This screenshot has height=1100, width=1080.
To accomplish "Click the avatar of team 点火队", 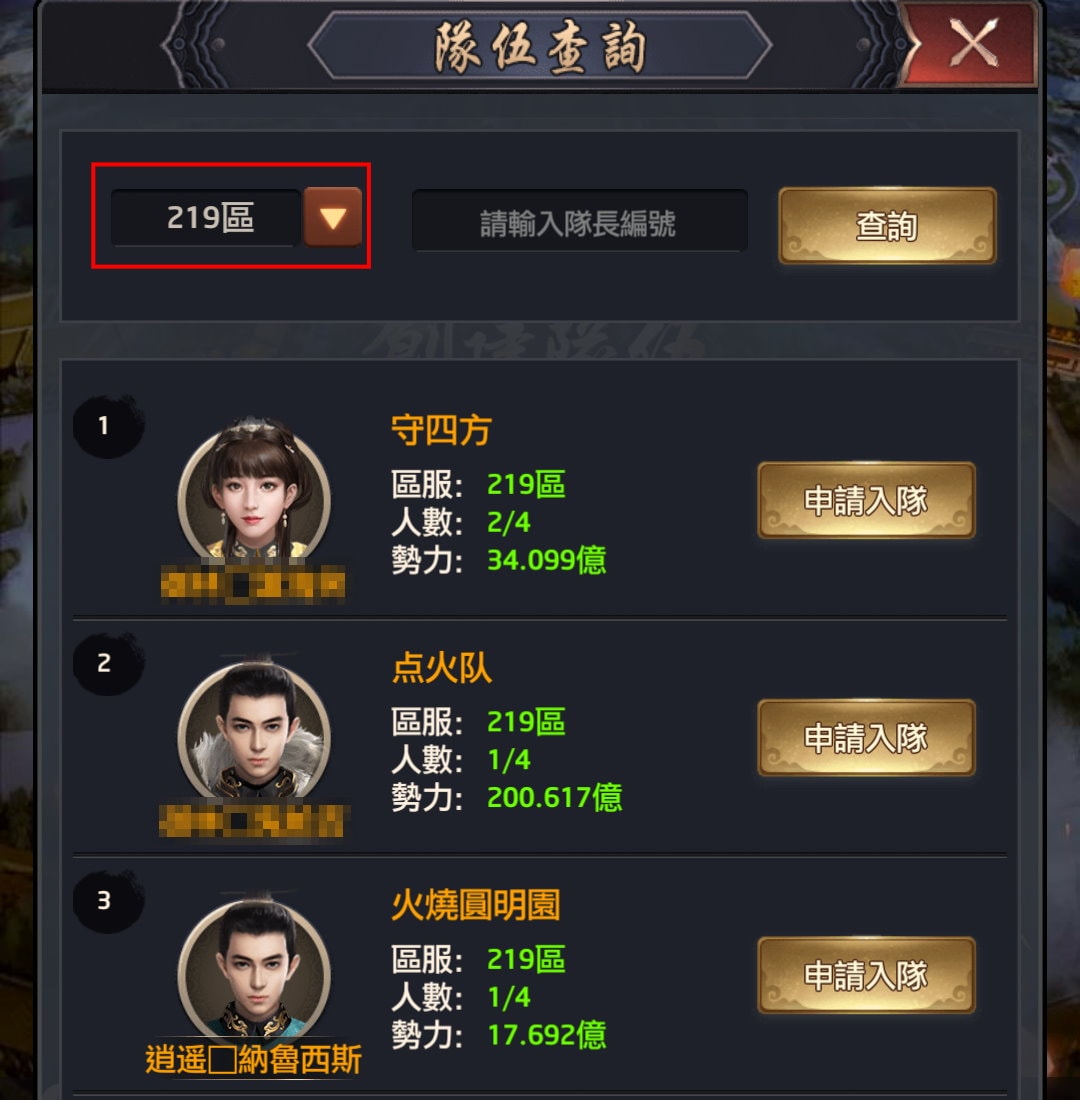I will pos(254,730).
